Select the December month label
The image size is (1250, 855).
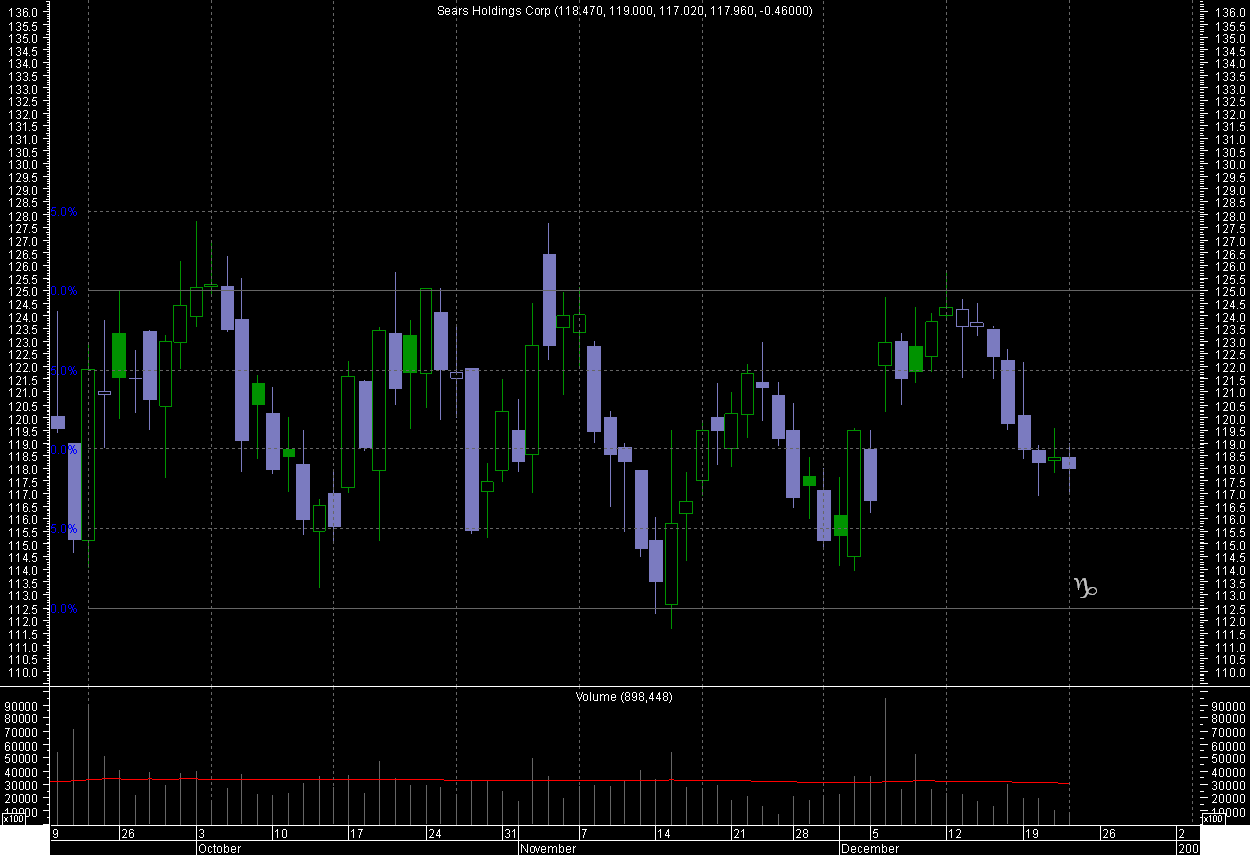869,848
